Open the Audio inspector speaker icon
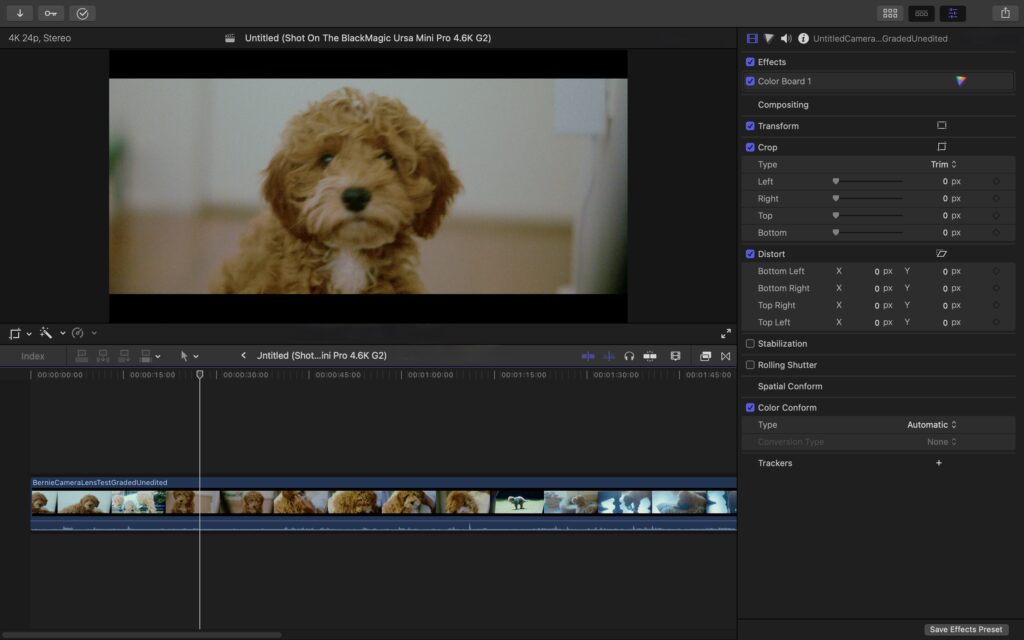Screen dimensions: 1024x640 click(786, 38)
